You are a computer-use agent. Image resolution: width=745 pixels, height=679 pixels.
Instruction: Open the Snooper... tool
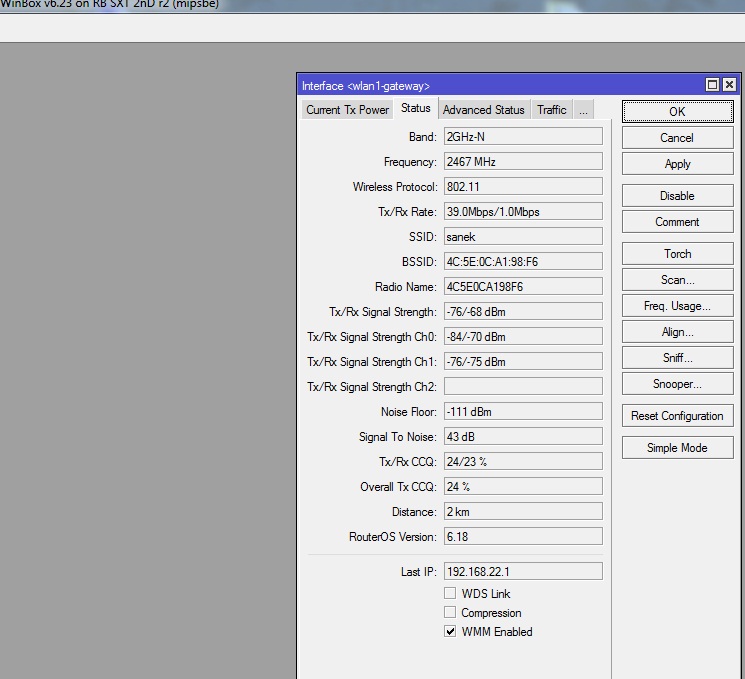(677, 384)
